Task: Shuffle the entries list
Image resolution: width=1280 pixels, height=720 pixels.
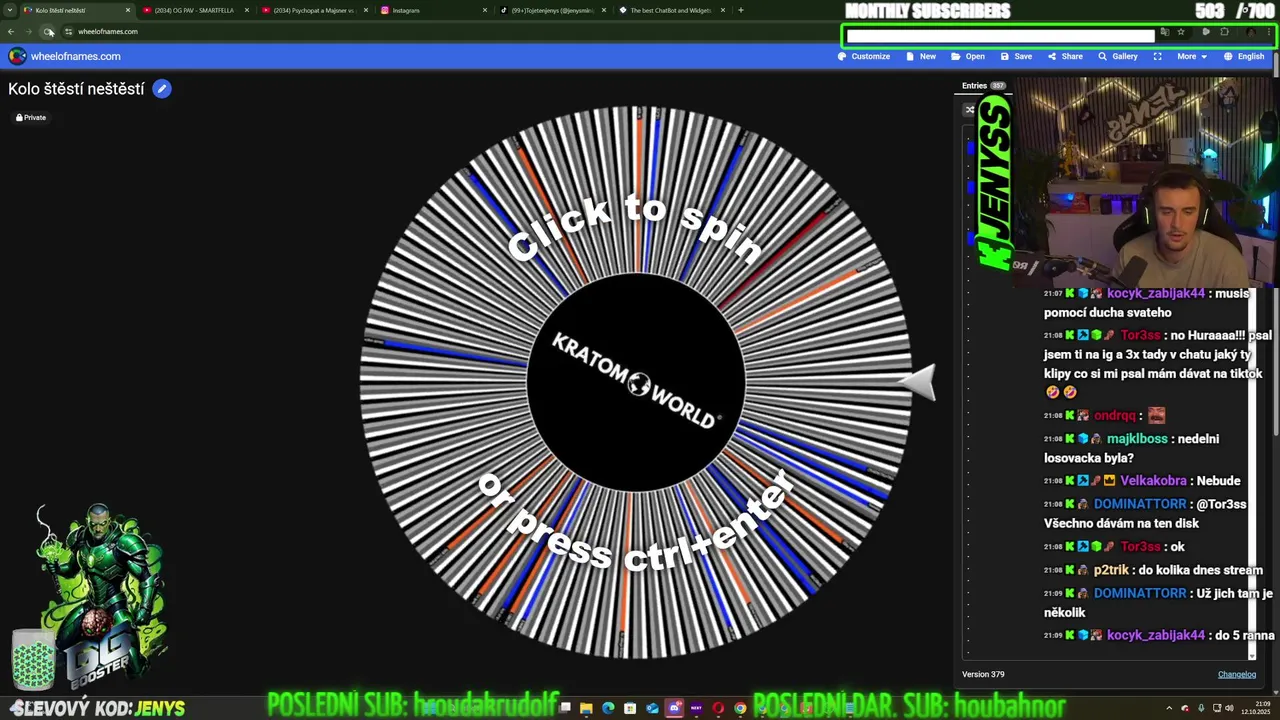Action: pos(969,110)
